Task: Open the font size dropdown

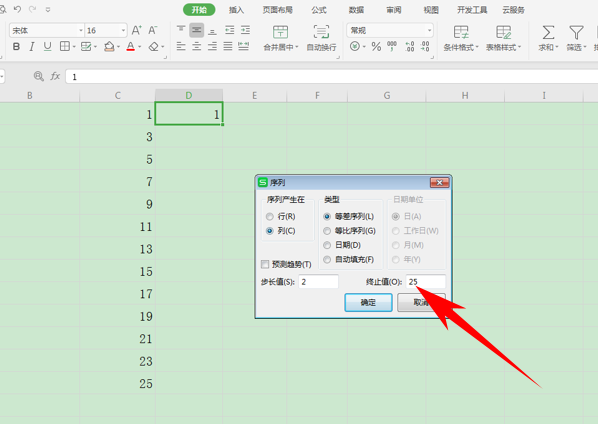Action: [123, 31]
